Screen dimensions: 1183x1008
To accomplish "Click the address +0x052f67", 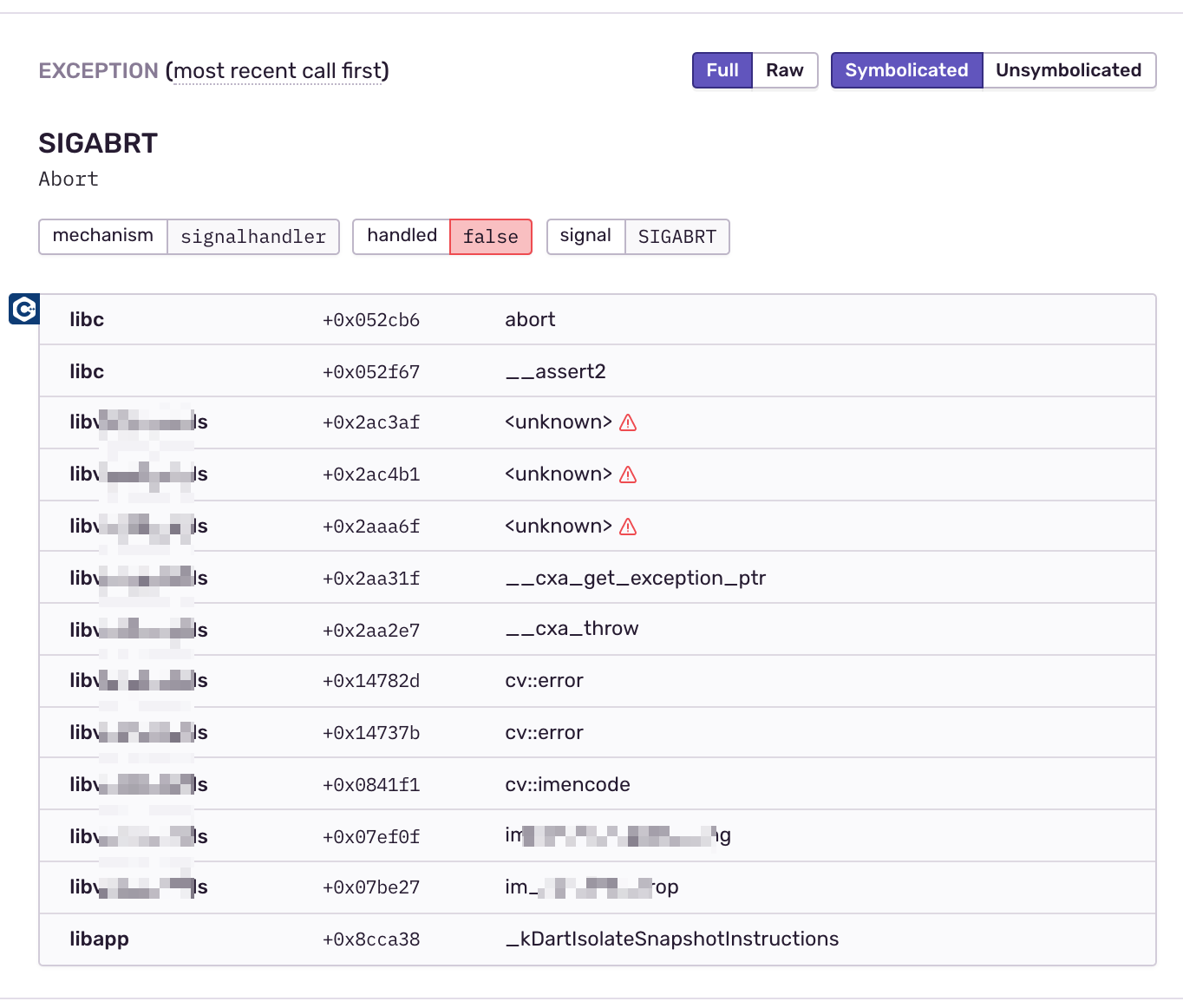I will tap(371, 372).
